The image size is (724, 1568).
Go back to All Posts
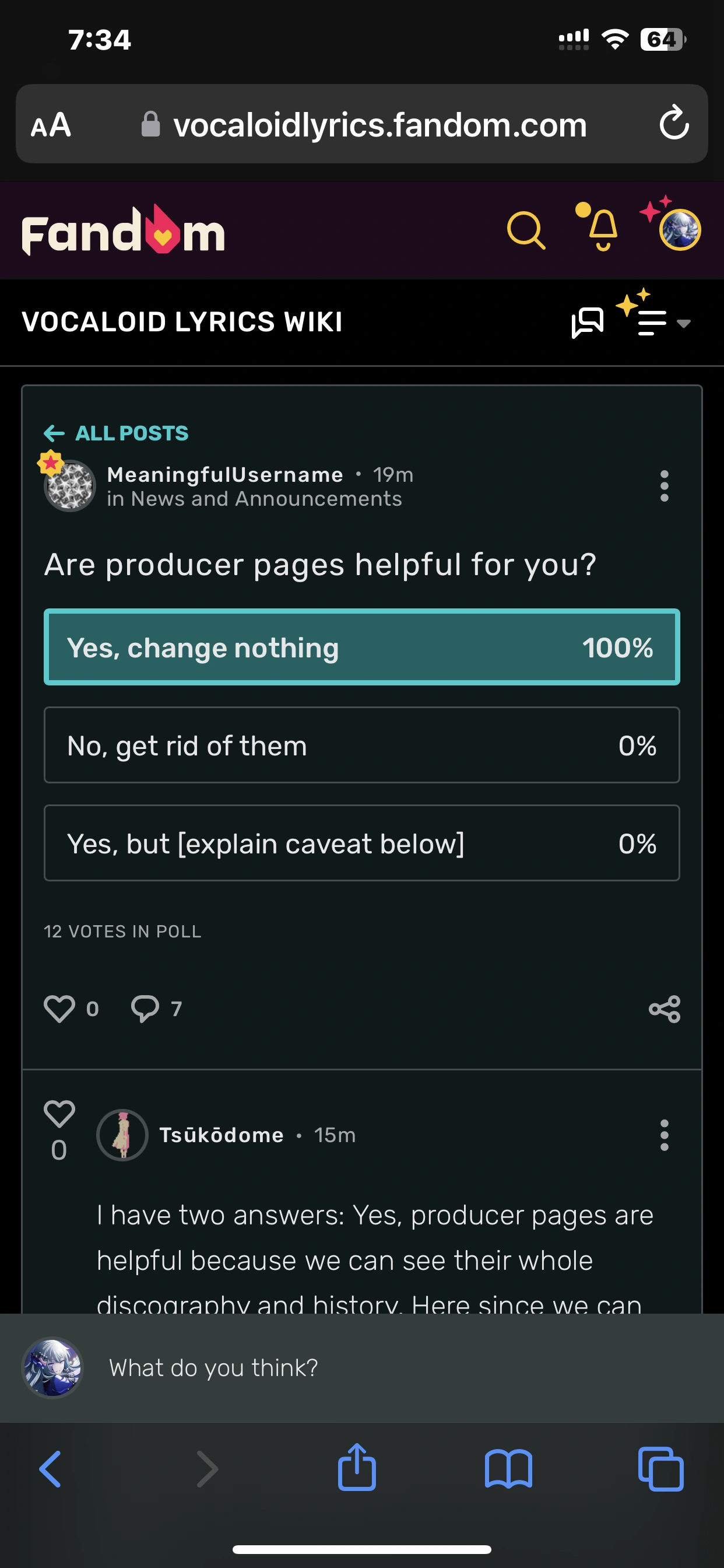click(117, 433)
